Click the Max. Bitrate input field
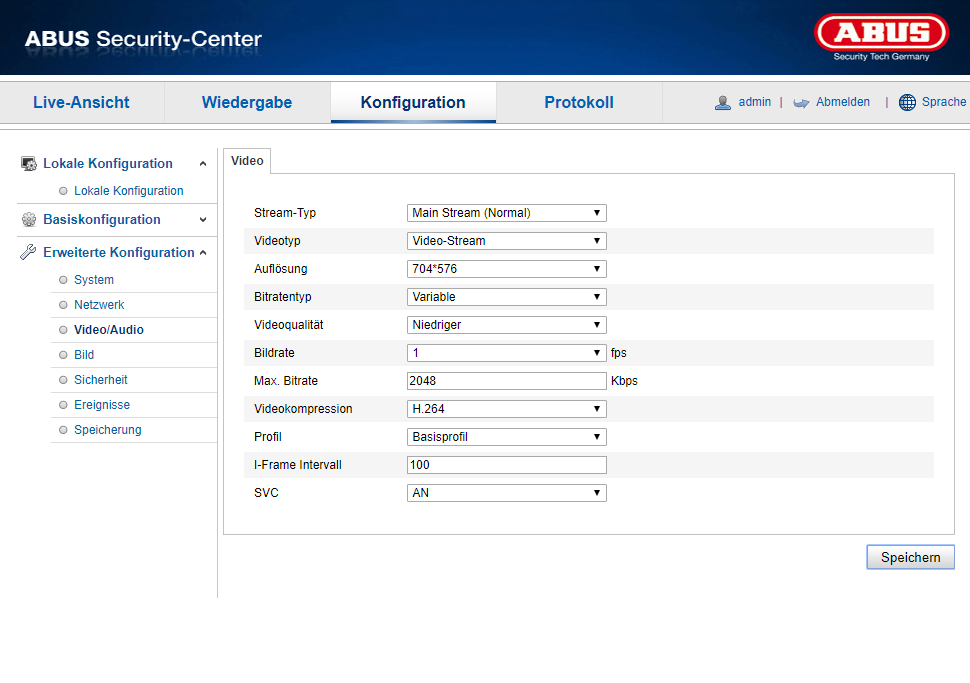 (506, 381)
